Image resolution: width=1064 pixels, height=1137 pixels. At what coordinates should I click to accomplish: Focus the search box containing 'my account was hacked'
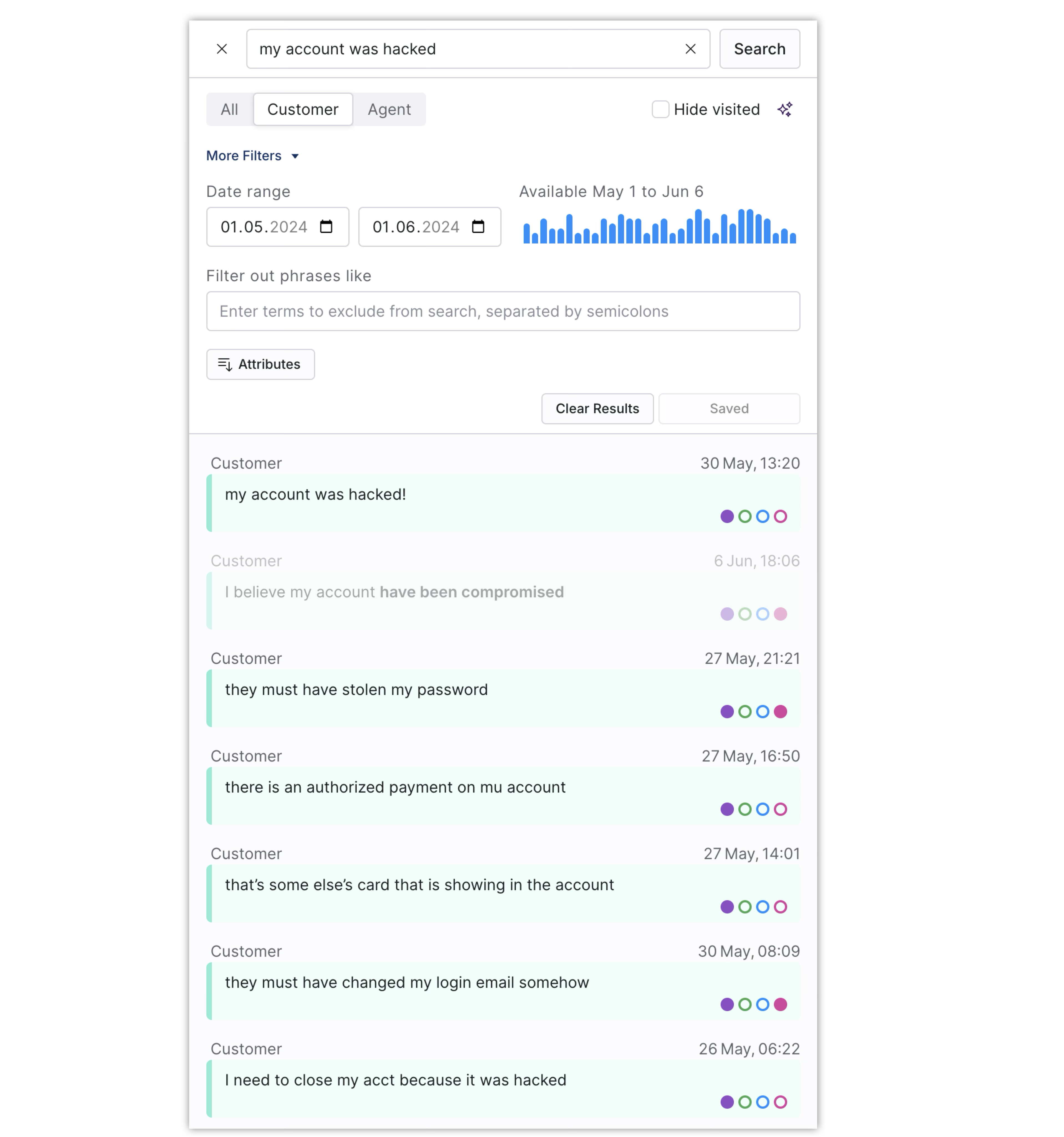[x=478, y=49]
